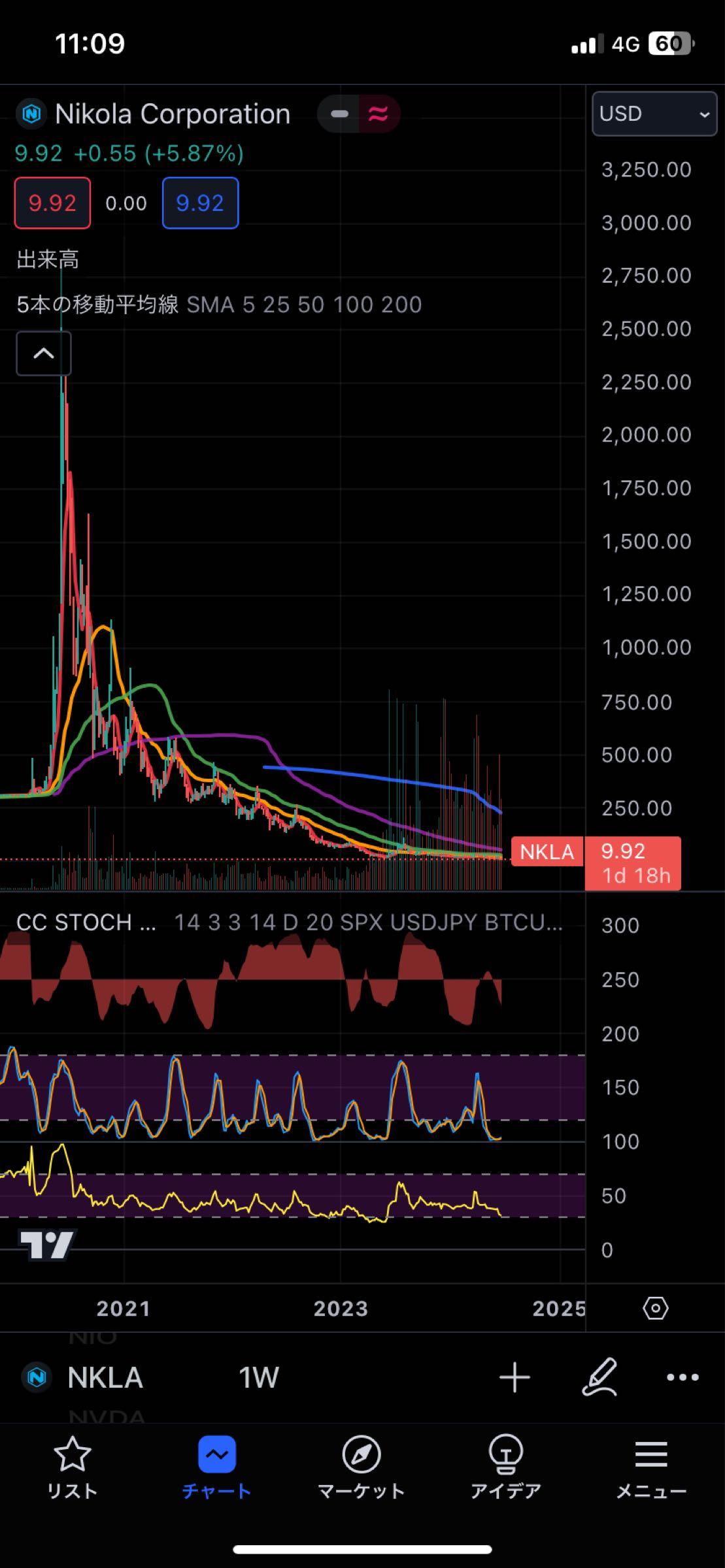Tap the Nikola Corporation symbol title
Image resolution: width=725 pixels, height=1568 pixels.
click(x=173, y=114)
